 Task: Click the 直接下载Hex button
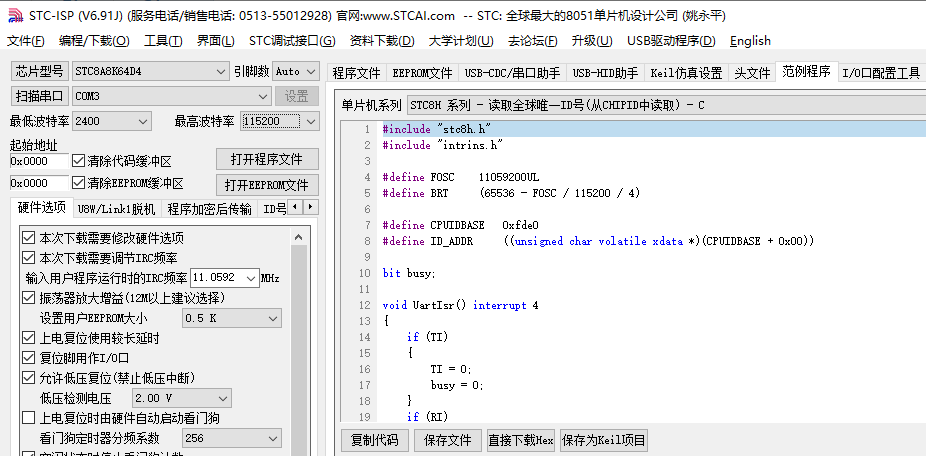520,440
